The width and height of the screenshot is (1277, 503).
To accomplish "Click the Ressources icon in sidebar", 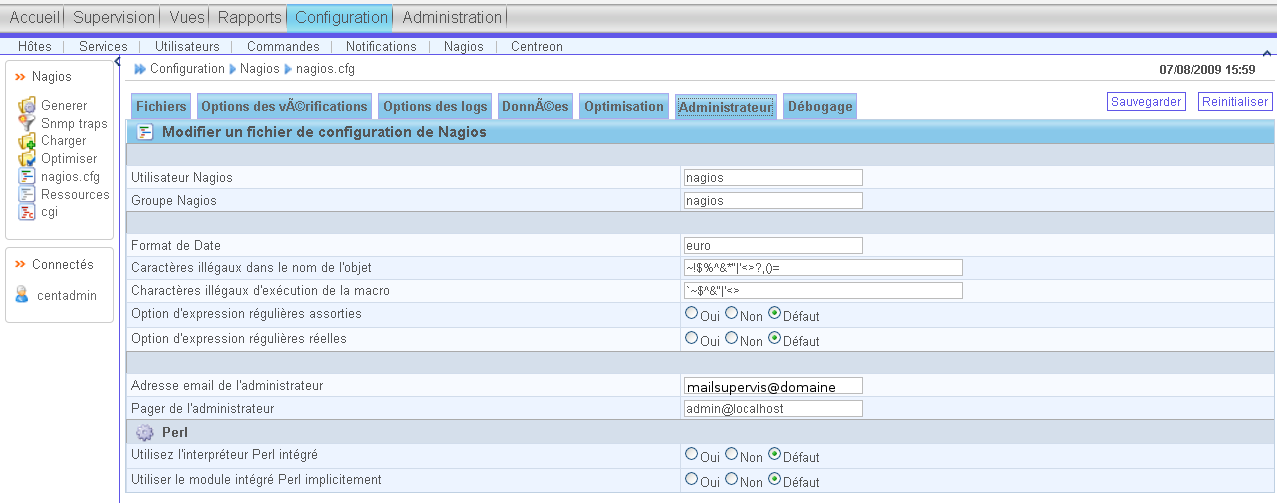I will (x=27, y=195).
